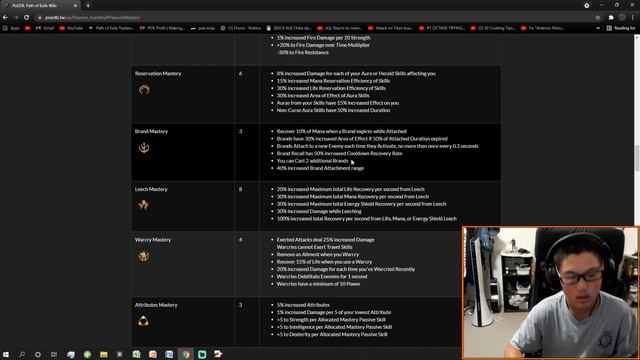This screenshot has width=640, height=360.
Task: Click '+20% to Fire Damage over Time Multiplier'
Action: pos(323,45)
